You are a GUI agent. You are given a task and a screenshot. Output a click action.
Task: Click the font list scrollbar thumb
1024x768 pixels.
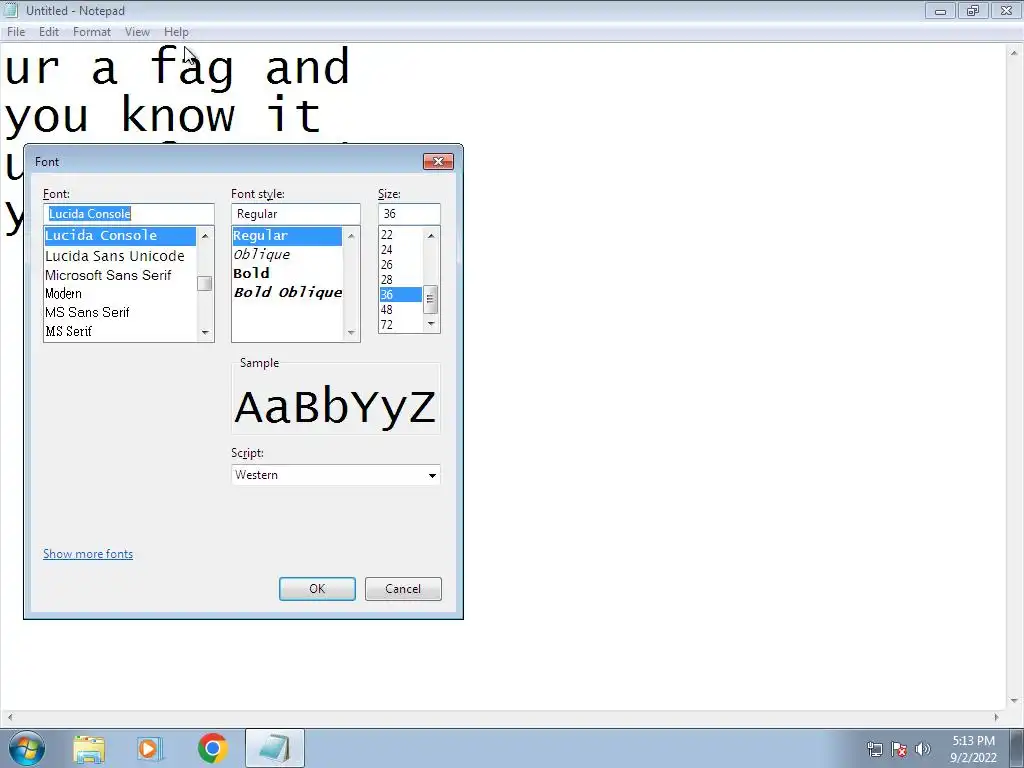[x=205, y=283]
